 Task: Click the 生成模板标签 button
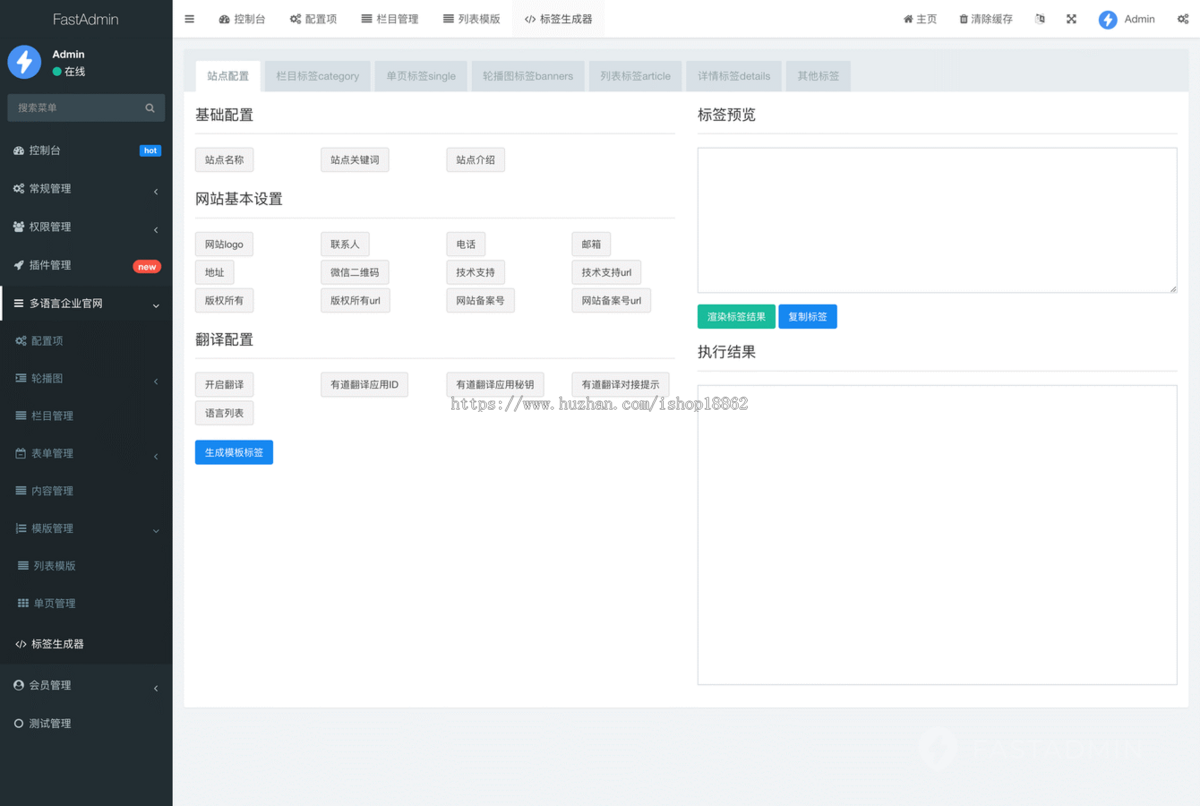[234, 452]
